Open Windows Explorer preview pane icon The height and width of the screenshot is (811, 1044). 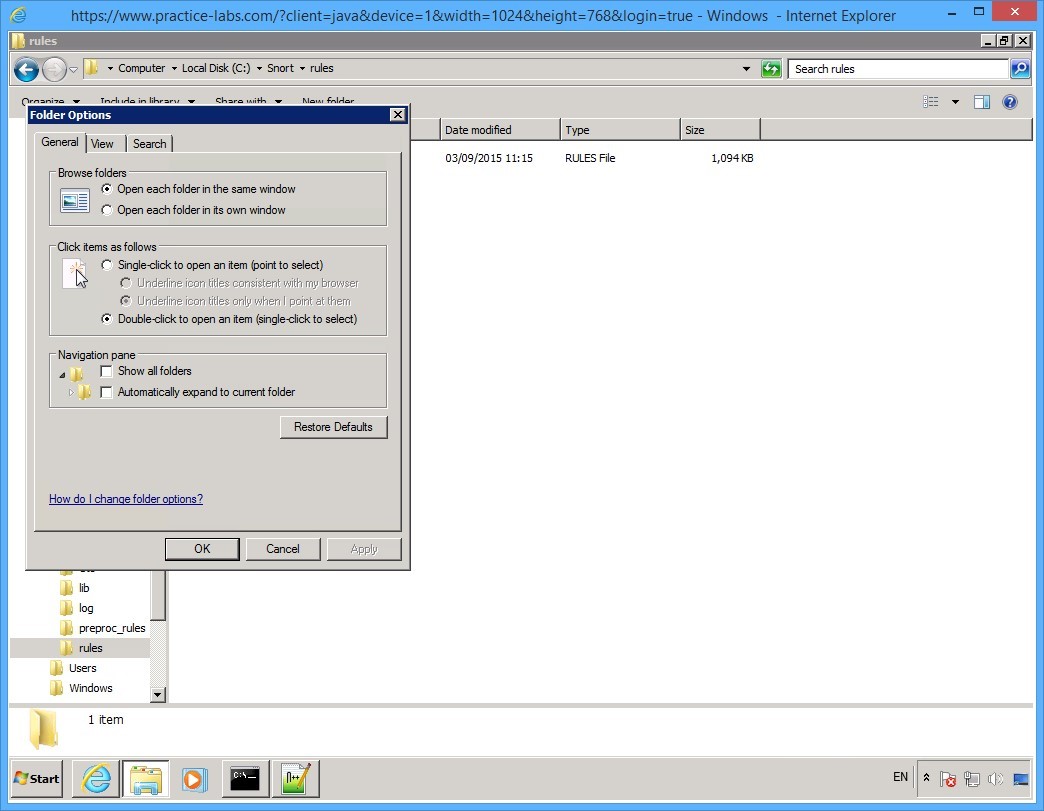[x=981, y=101]
